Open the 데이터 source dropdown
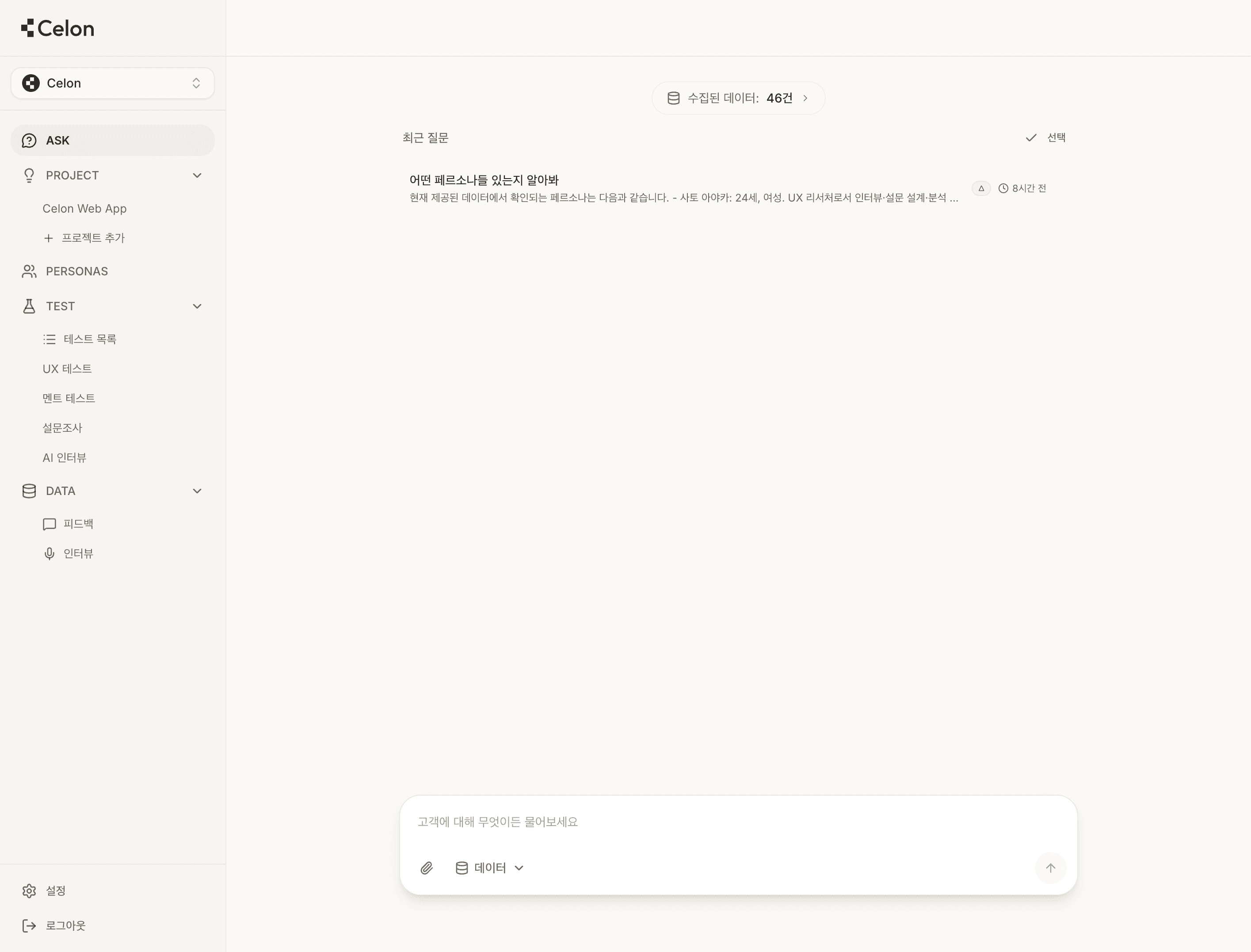Image resolution: width=1251 pixels, height=952 pixels. 490,868
